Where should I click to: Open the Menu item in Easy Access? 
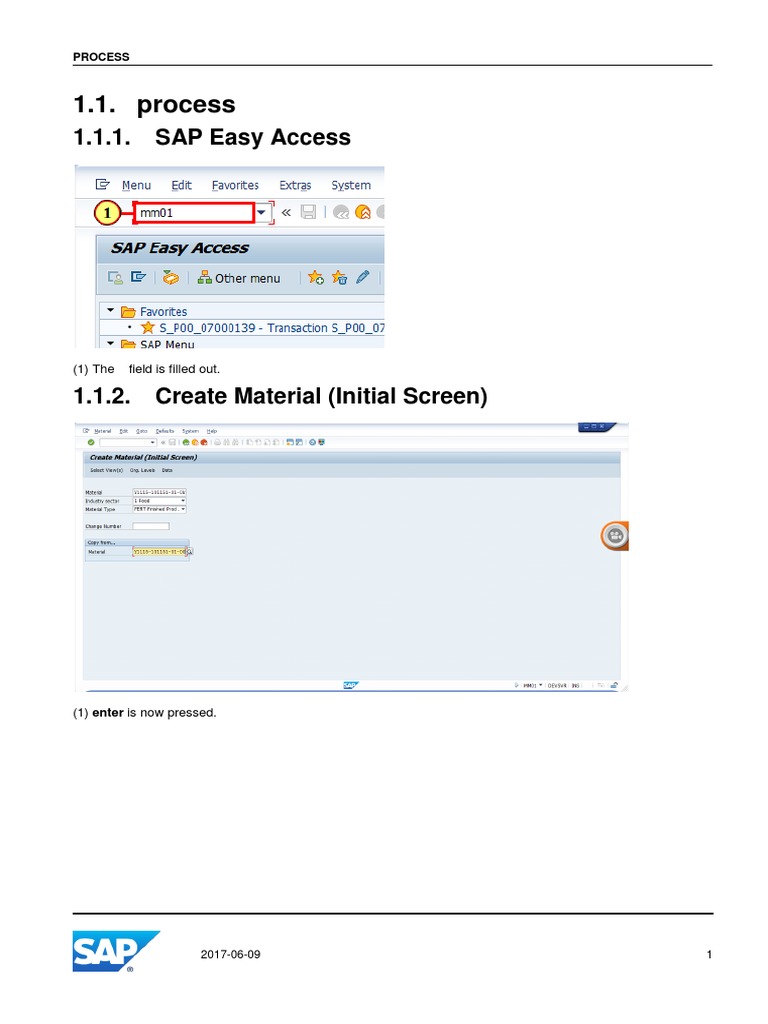tap(136, 185)
